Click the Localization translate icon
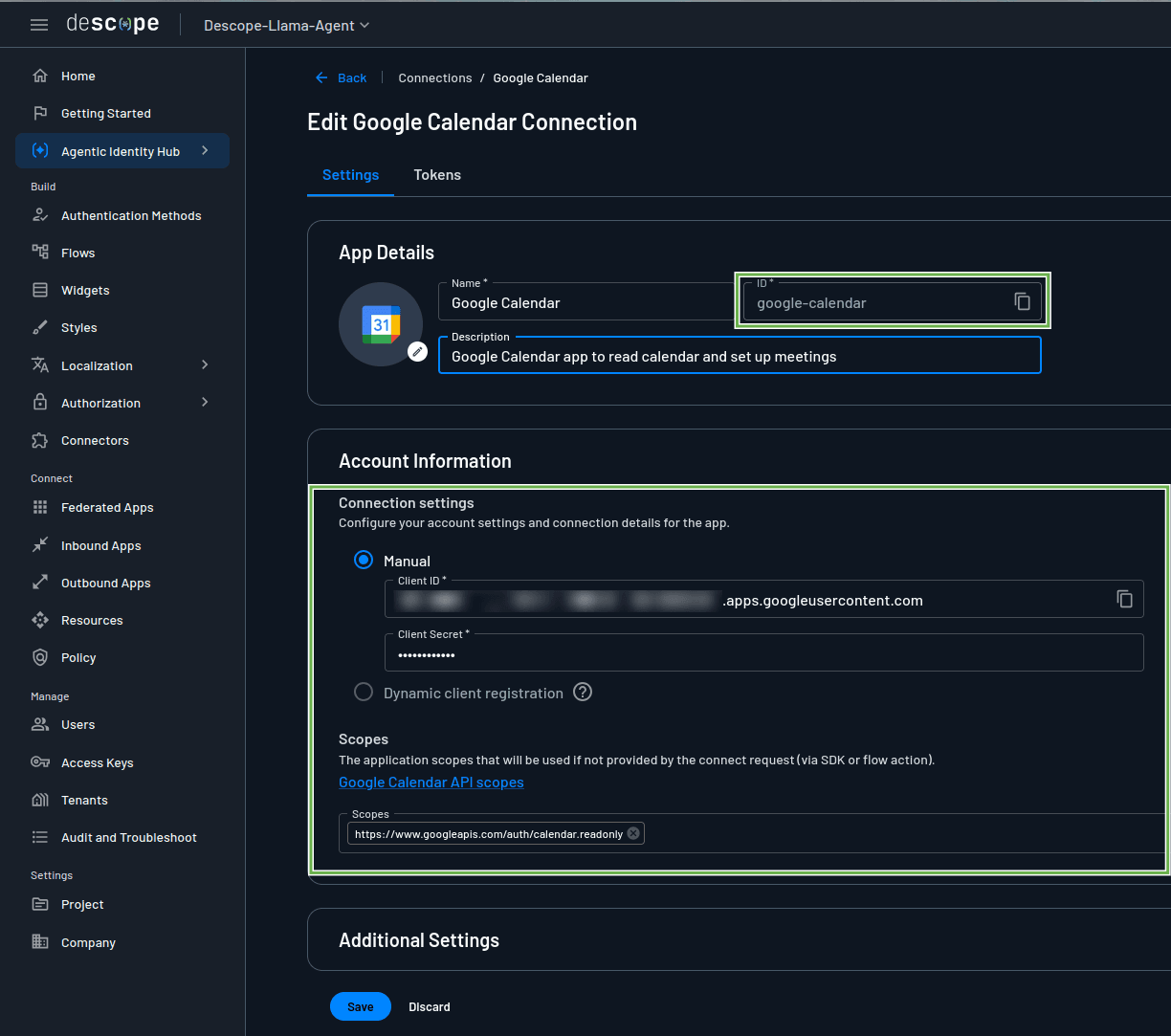 [x=40, y=365]
